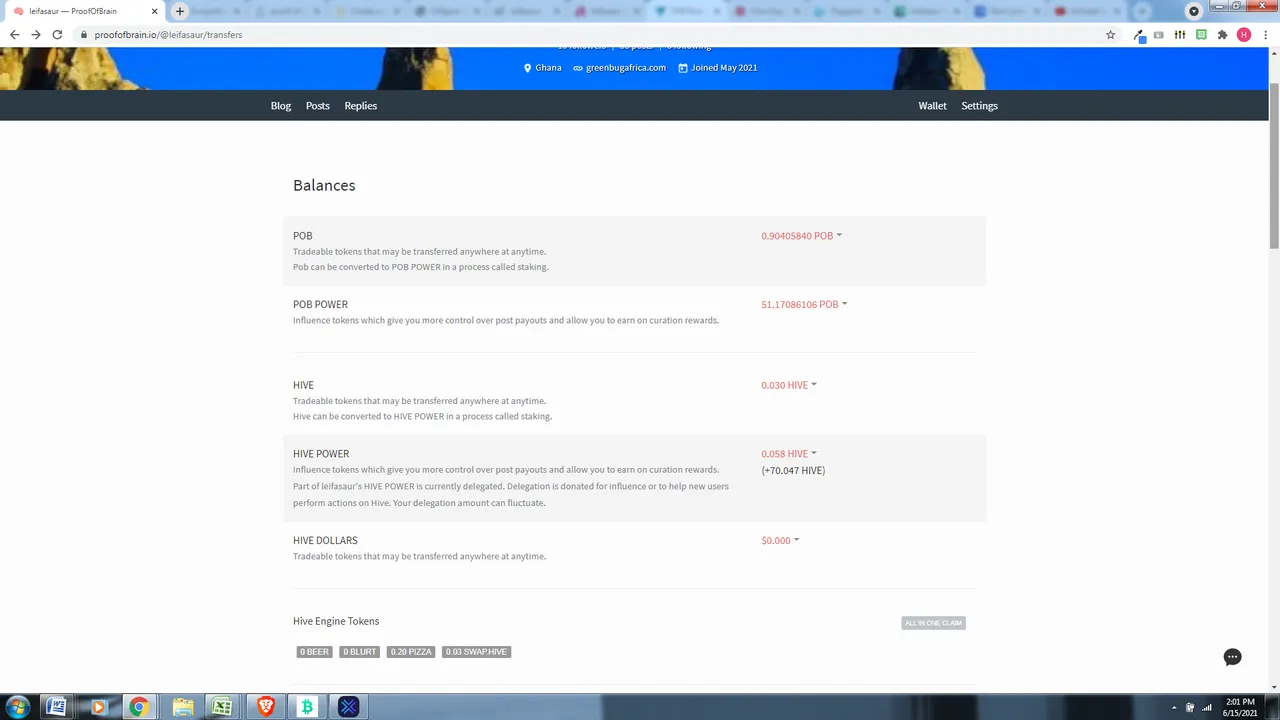Open File Explorer from the taskbar

[182, 707]
